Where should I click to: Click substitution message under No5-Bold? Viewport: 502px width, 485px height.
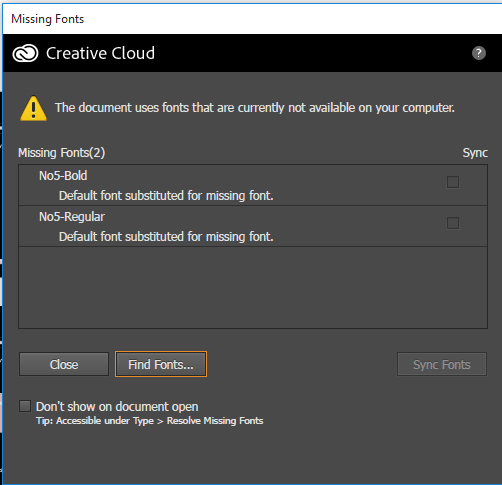click(166, 196)
